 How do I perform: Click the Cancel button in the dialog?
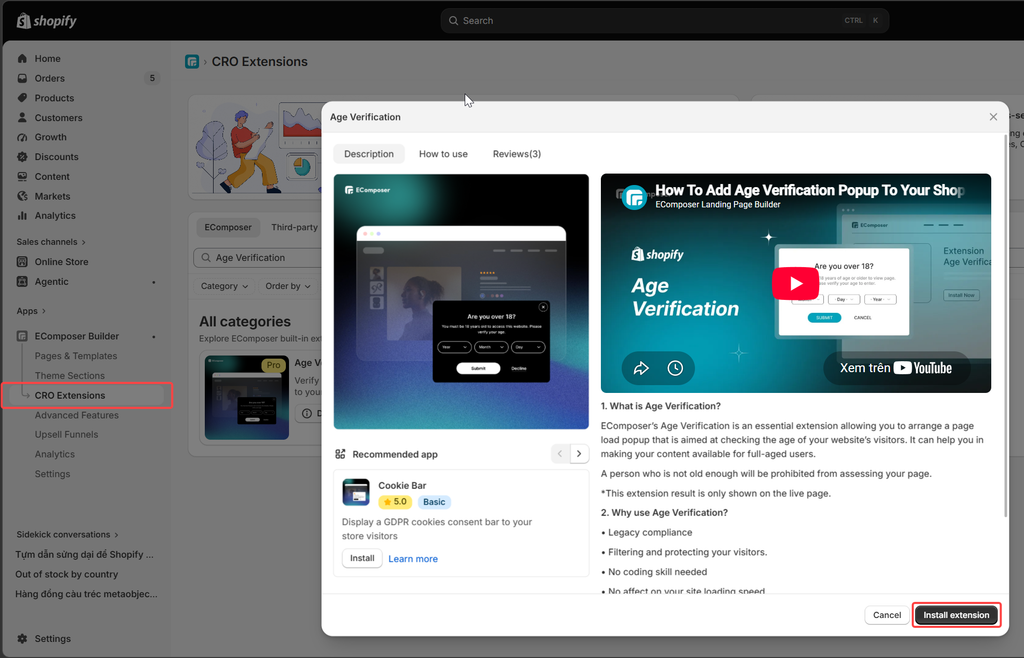(887, 615)
